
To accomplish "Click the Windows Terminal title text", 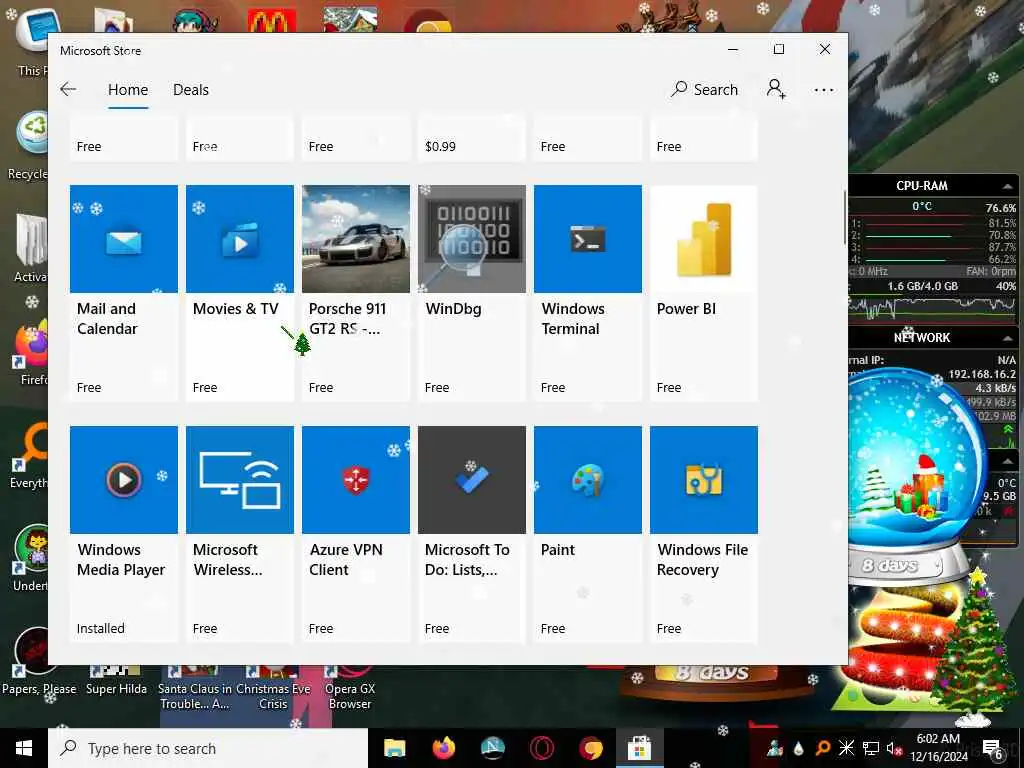I will click(573, 319).
